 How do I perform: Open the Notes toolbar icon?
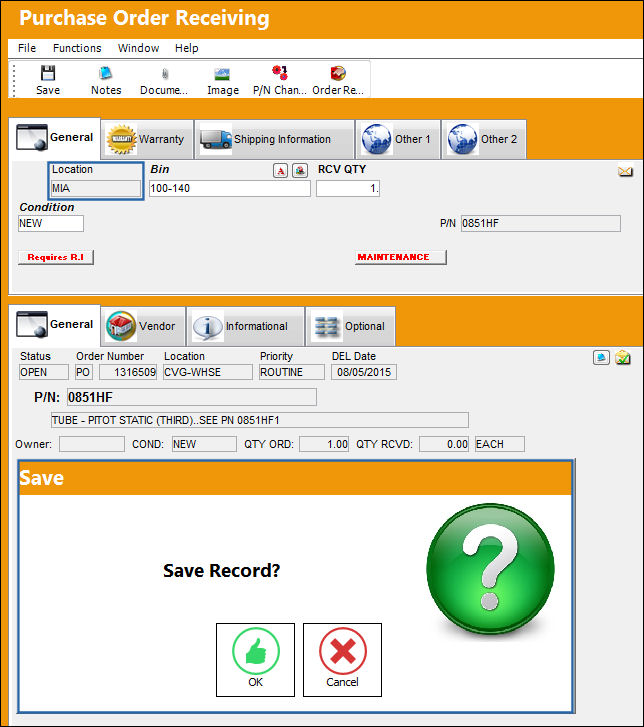pyautogui.click(x=106, y=74)
